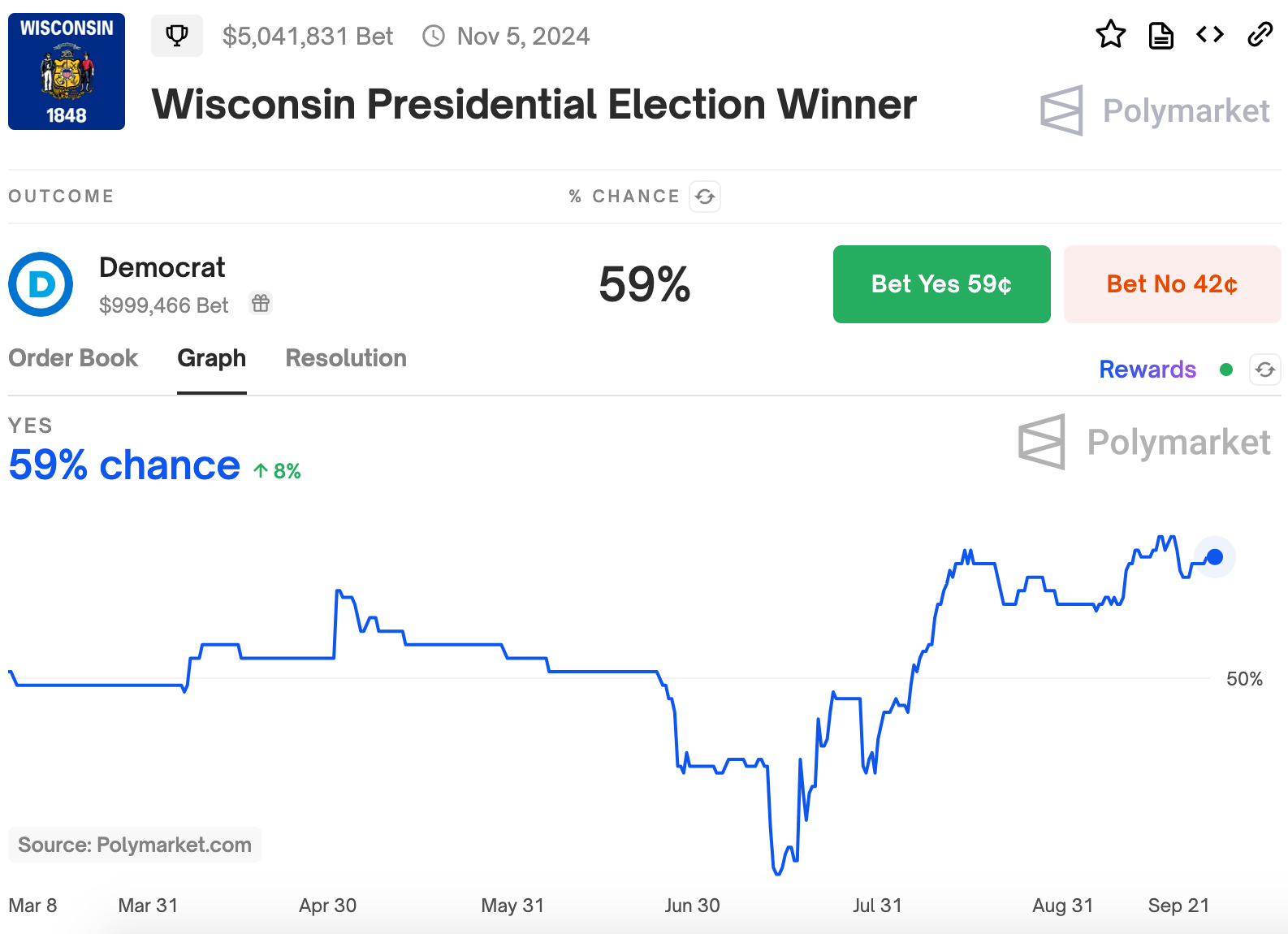Screen dimensions: 1288x934
Task: Switch to the Order Book tab
Action: pos(73,358)
